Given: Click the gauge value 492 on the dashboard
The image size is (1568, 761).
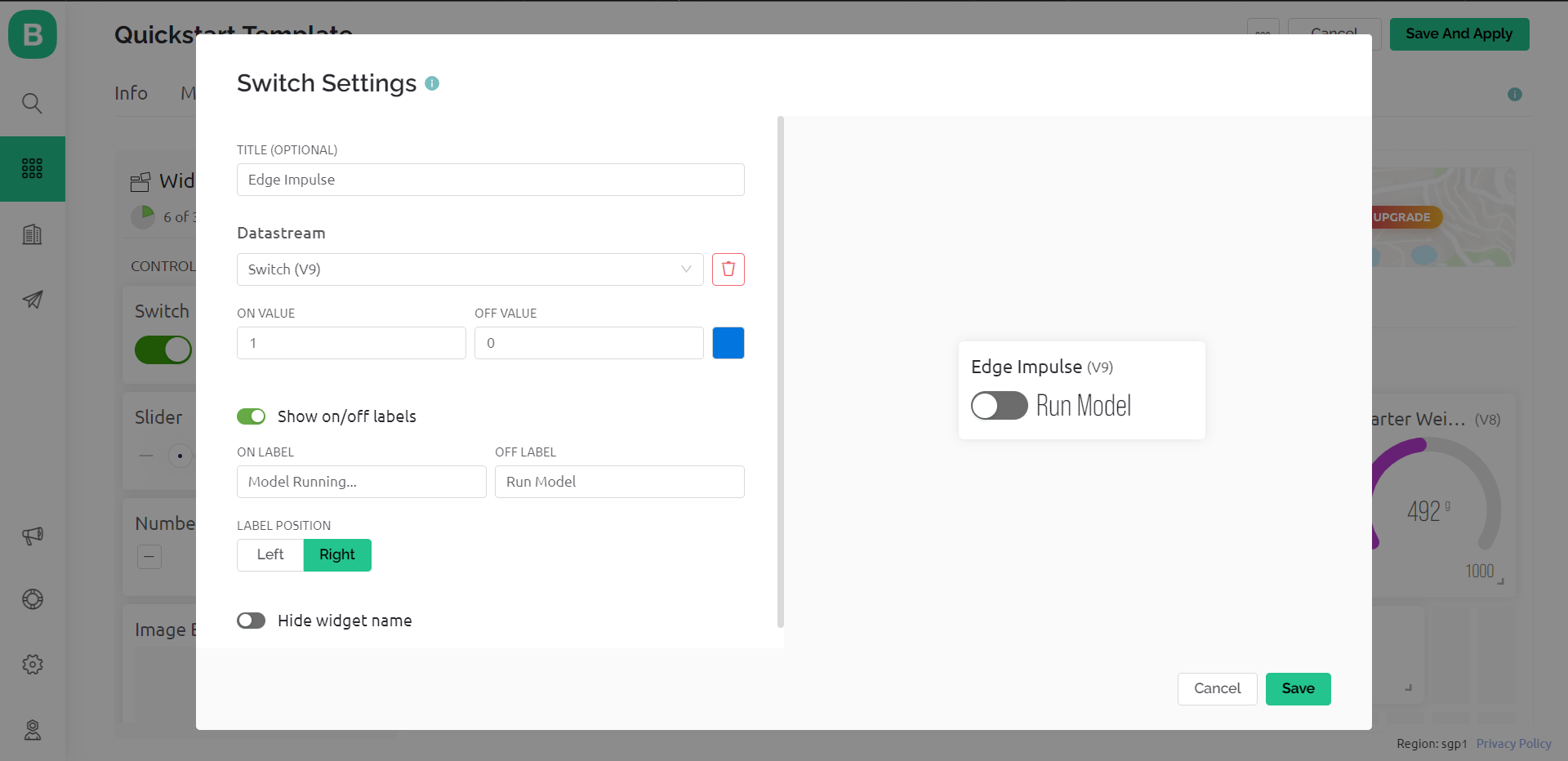Looking at the screenshot, I should 1423,512.
